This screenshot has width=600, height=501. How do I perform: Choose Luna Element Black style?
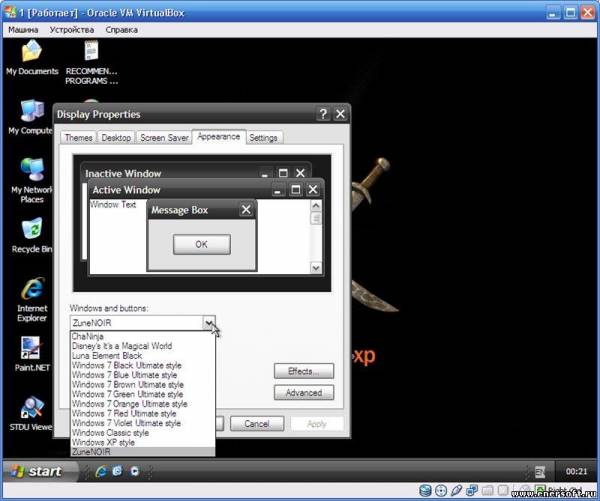tap(142, 356)
